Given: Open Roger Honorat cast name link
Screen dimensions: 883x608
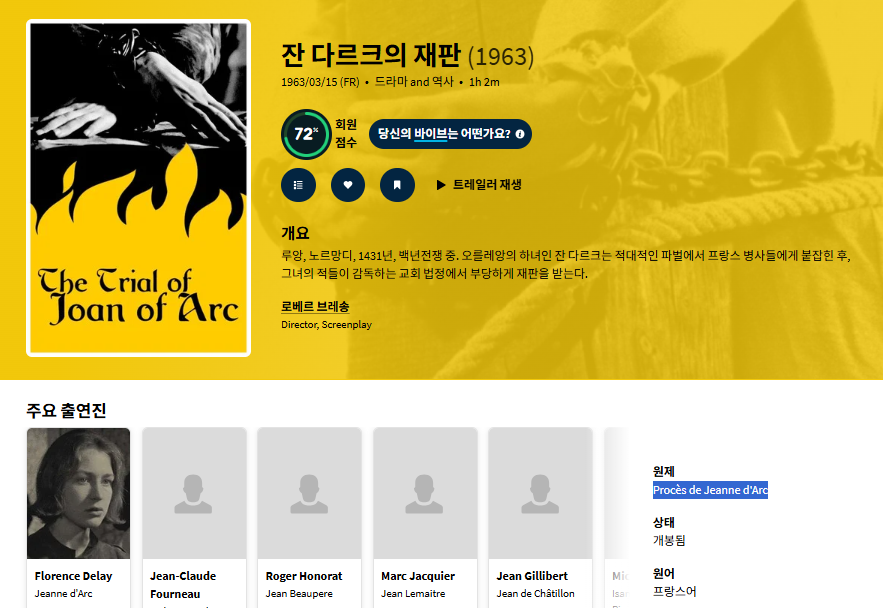Looking at the screenshot, I should point(304,576).
